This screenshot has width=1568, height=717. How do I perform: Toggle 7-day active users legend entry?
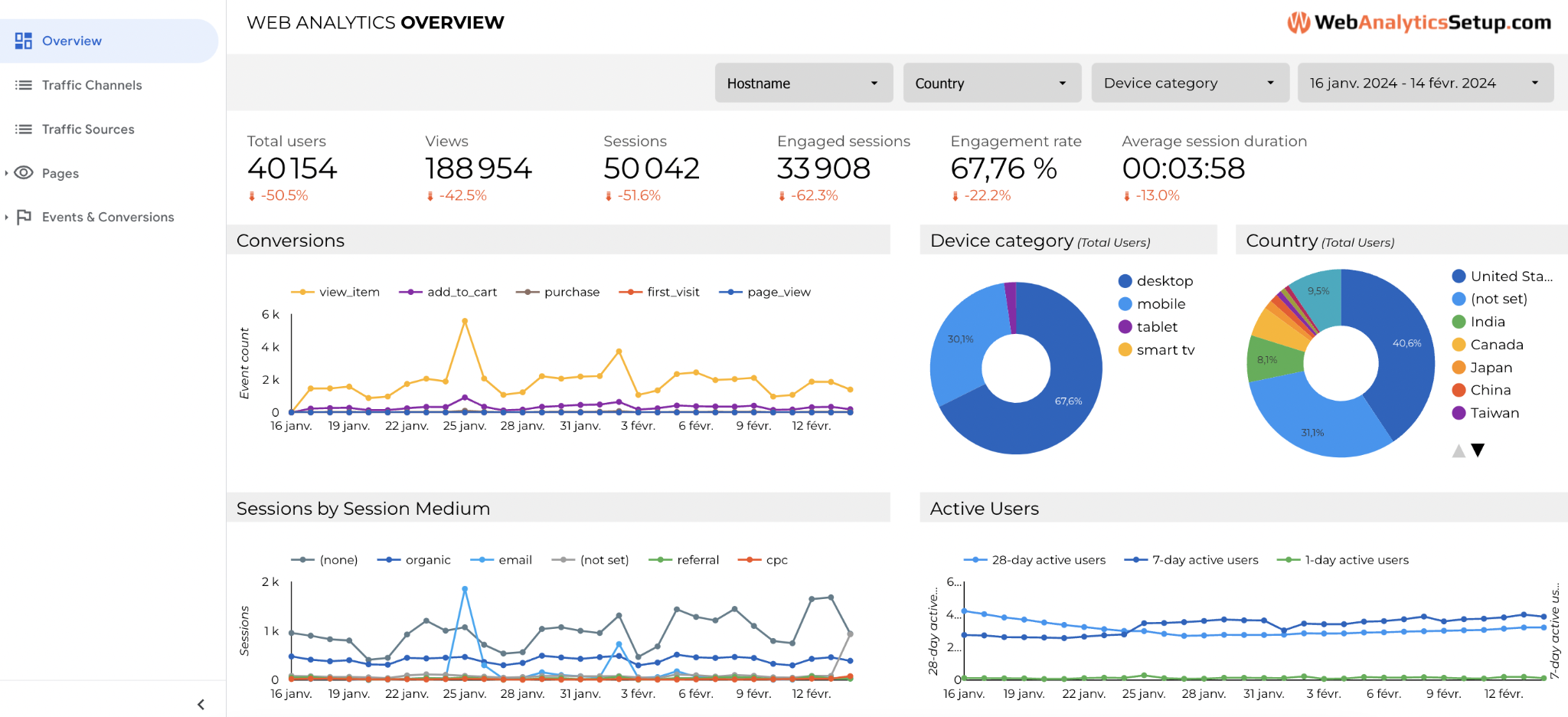tap(1191, 560)
